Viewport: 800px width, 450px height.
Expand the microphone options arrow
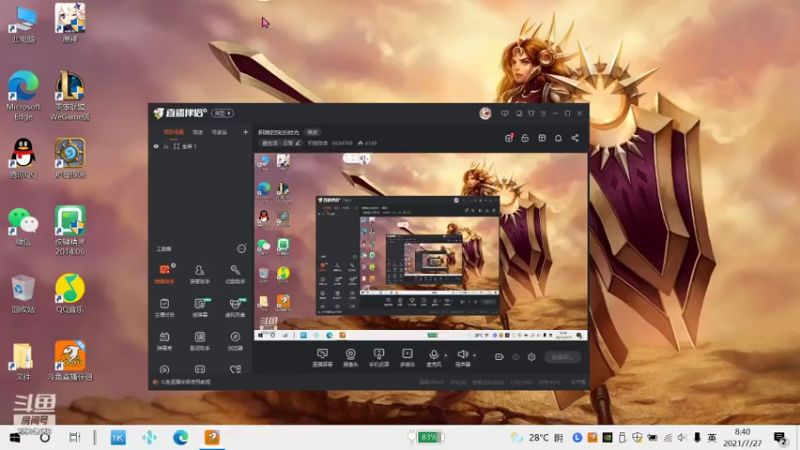tap(446, 355)
